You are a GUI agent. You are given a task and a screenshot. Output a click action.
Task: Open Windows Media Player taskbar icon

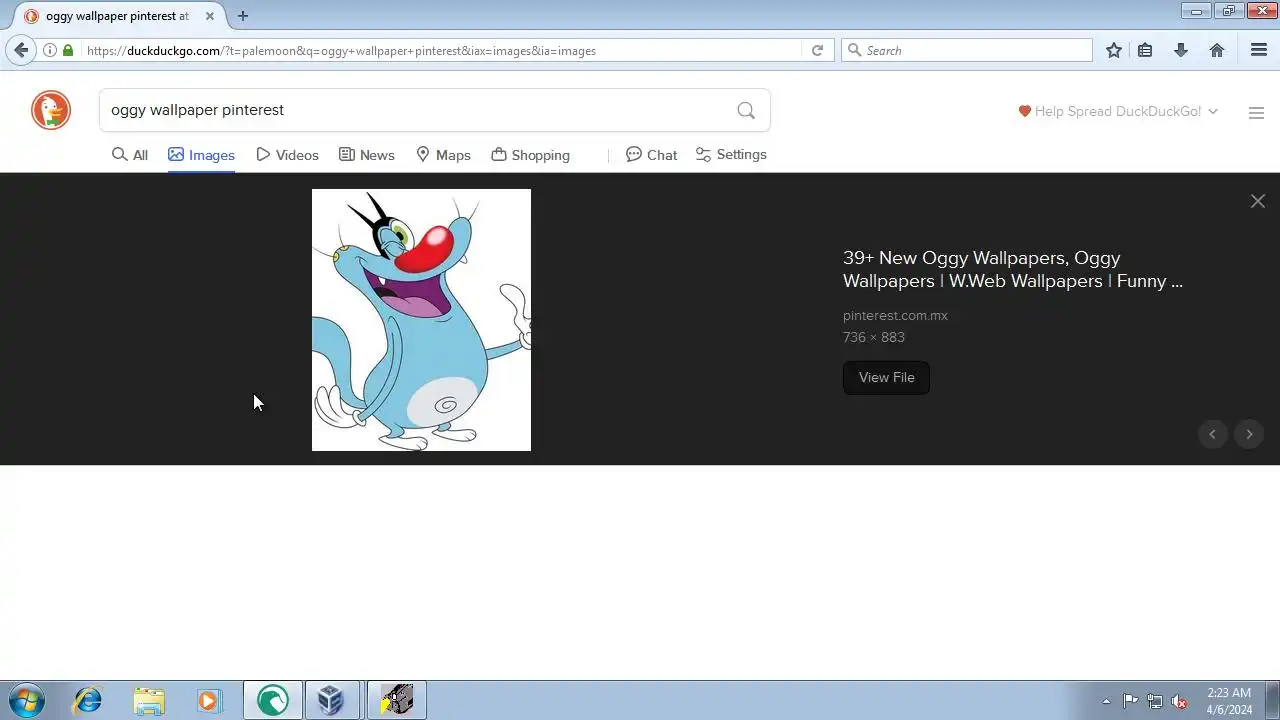point(208,700)
